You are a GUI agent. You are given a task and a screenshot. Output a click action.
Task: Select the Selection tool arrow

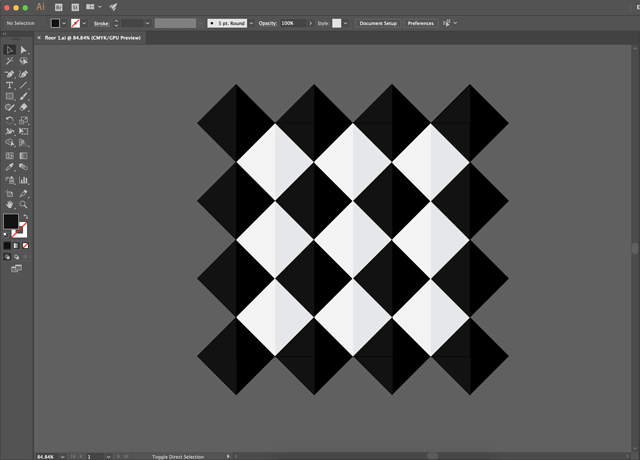10,49
